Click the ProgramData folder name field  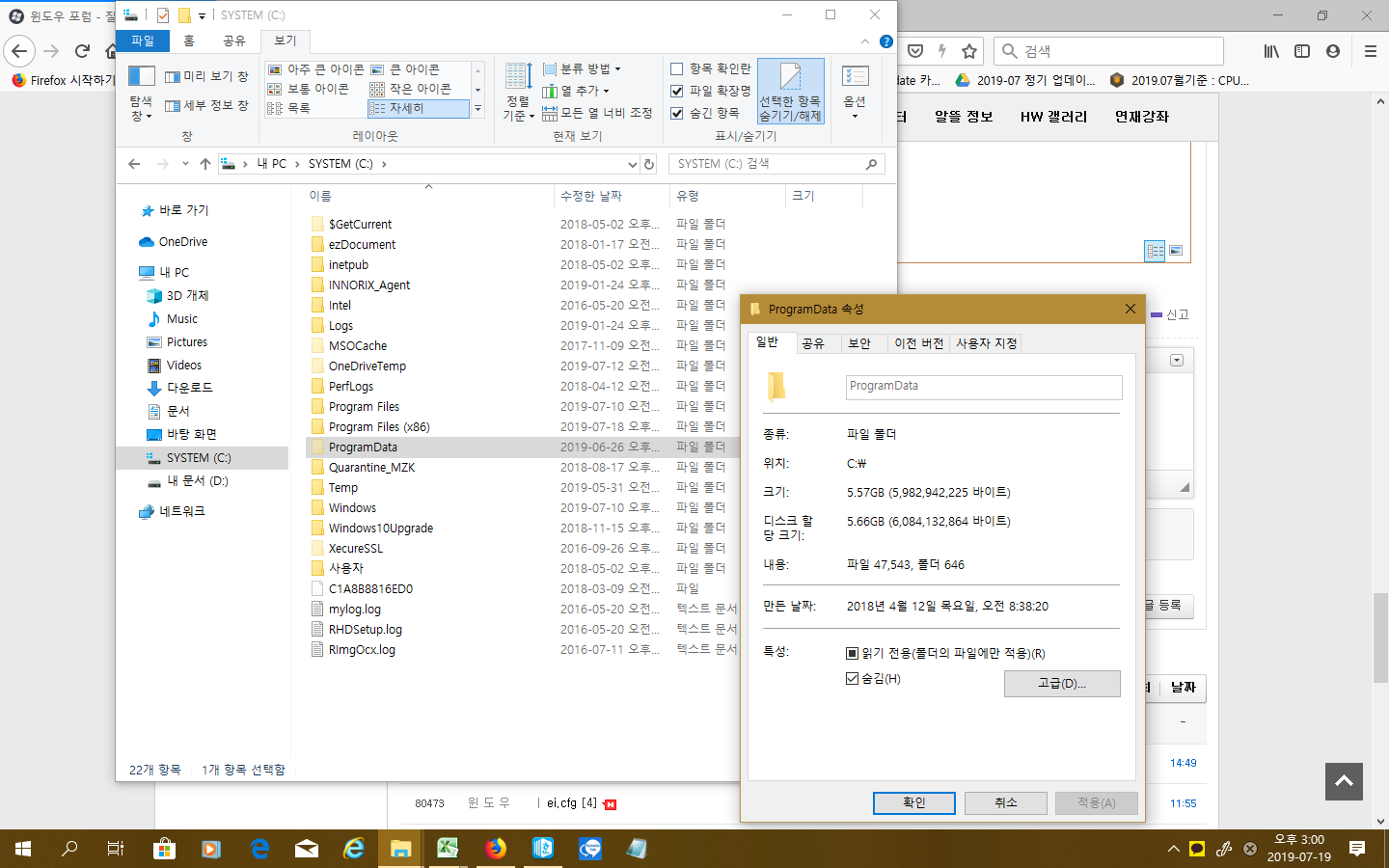[984, 387]
